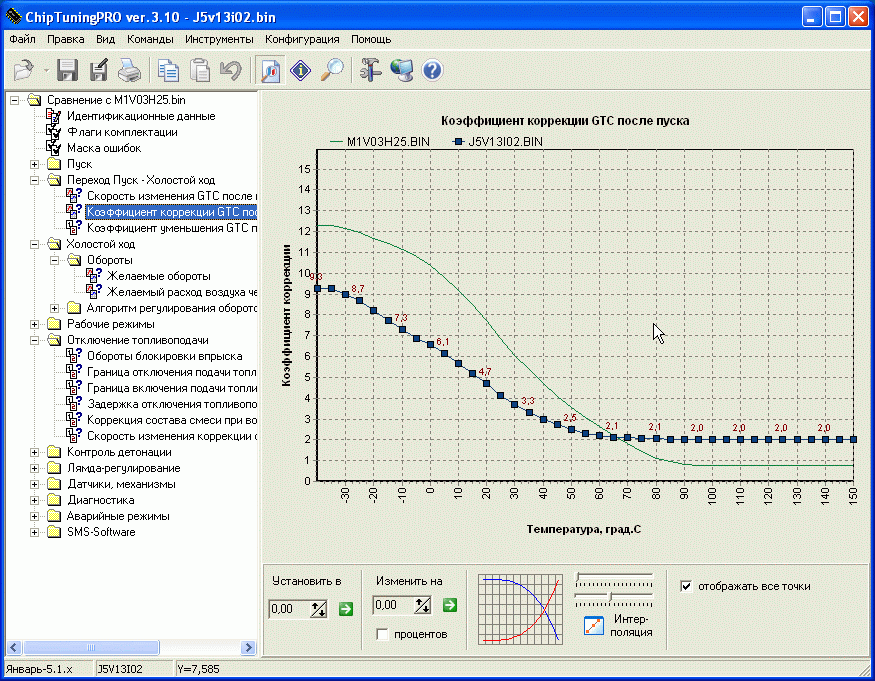Open the Правка menu
The width and height of the screenshot is (875, 681).
click(x=65, y=39)
